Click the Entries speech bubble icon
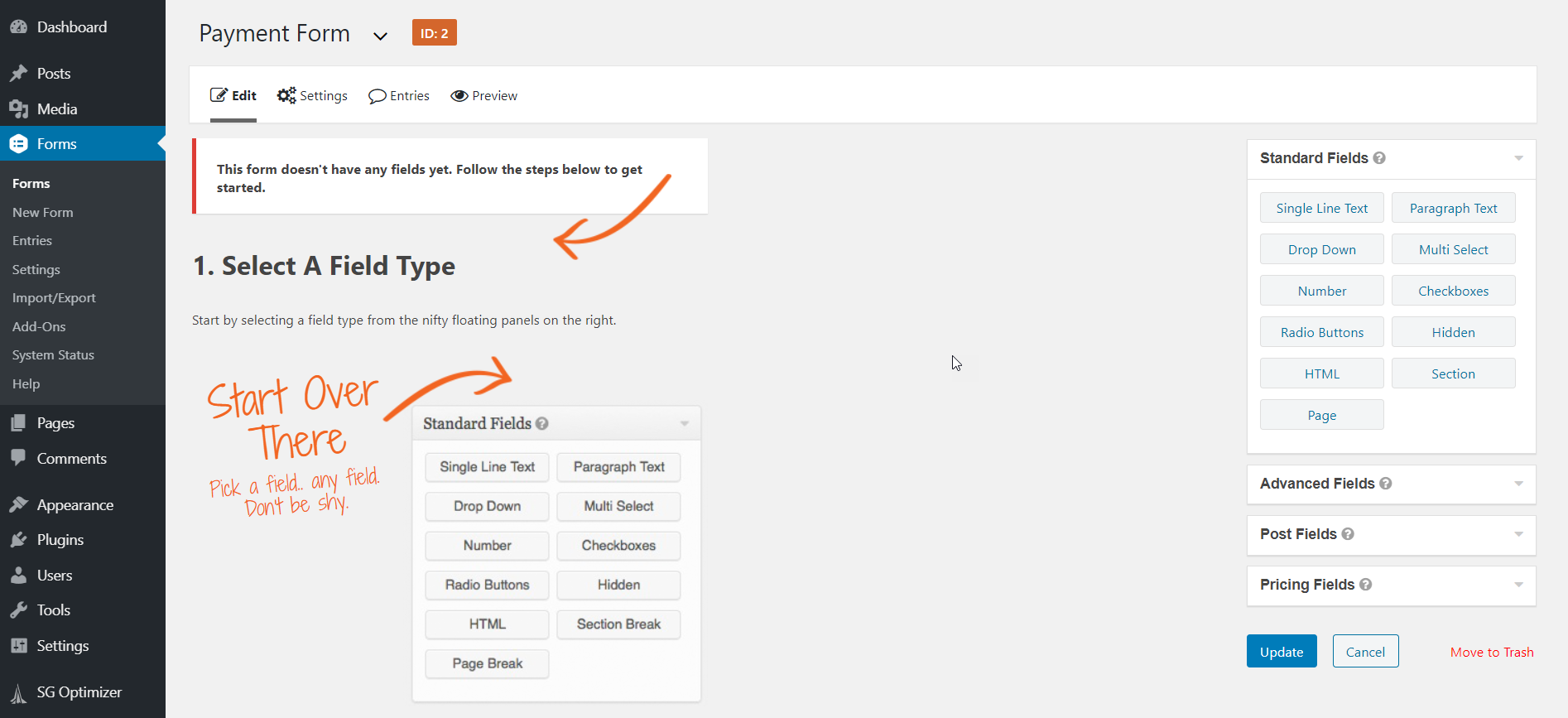 click(378, 96)
